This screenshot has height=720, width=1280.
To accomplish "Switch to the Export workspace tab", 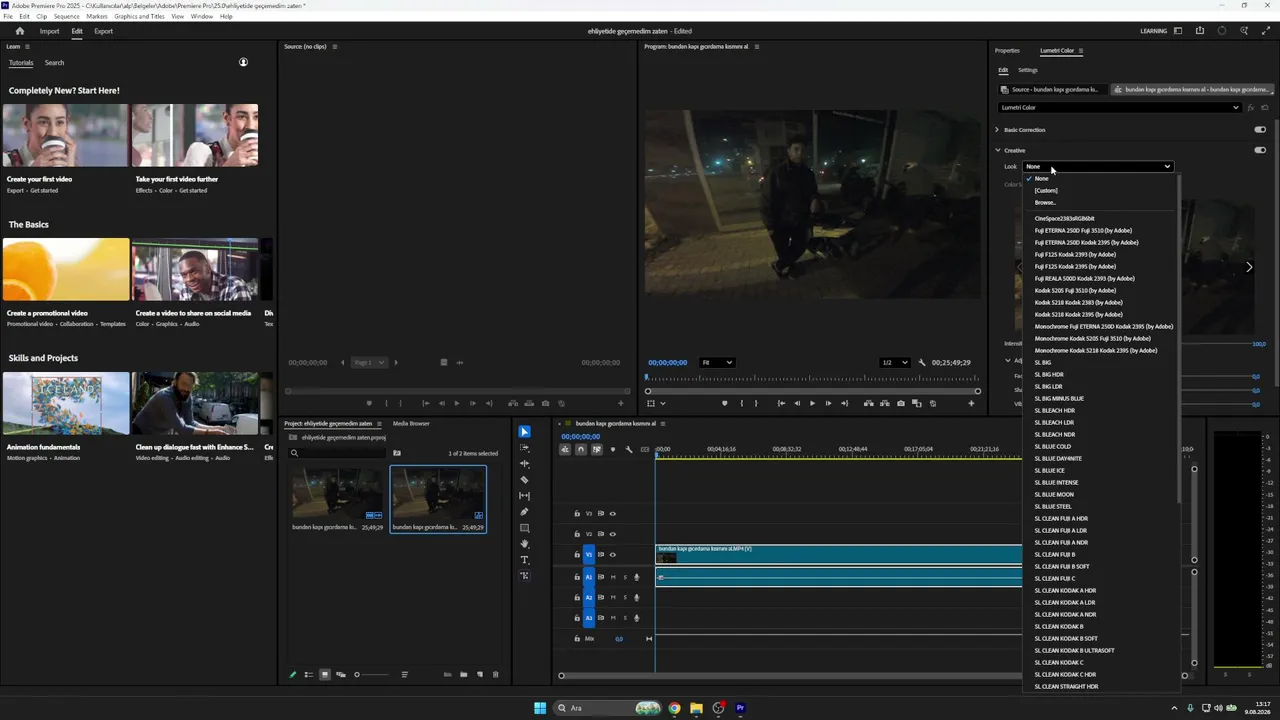I will 103,31.
